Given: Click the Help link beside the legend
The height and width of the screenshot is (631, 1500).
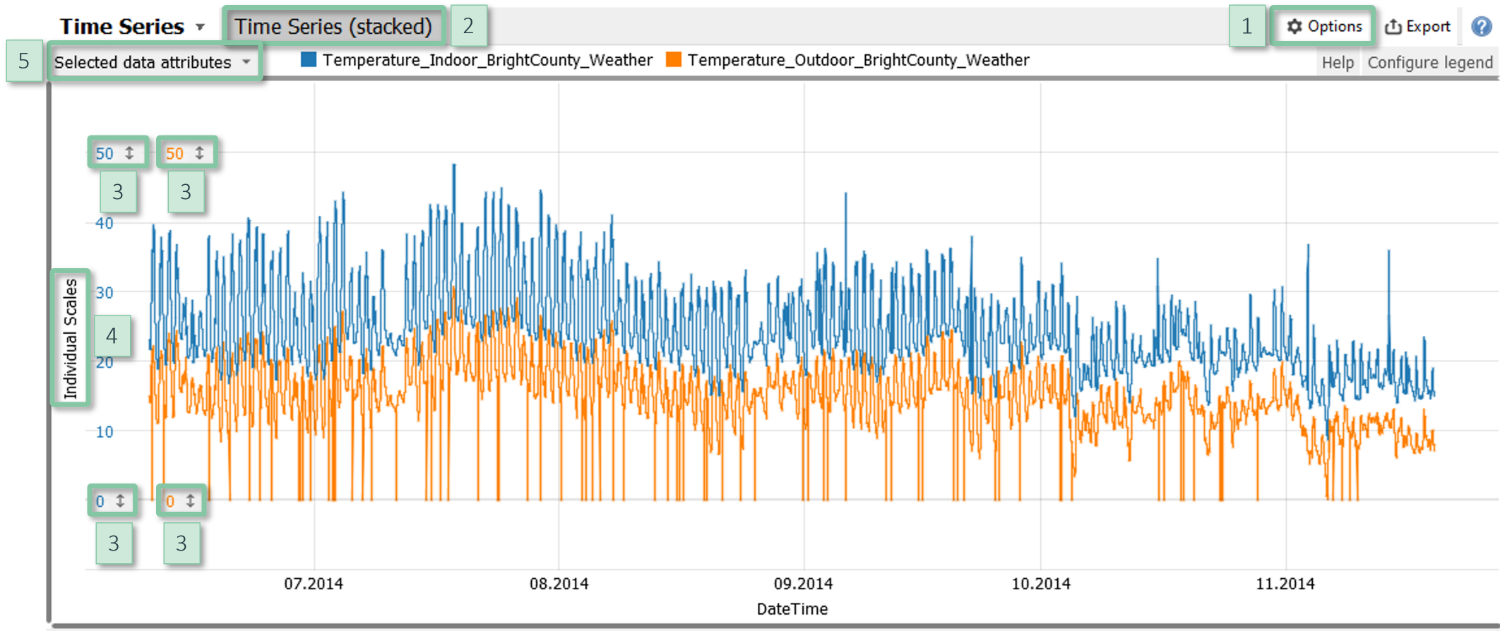Looking at the screenshot, I should coord(1337,63).
